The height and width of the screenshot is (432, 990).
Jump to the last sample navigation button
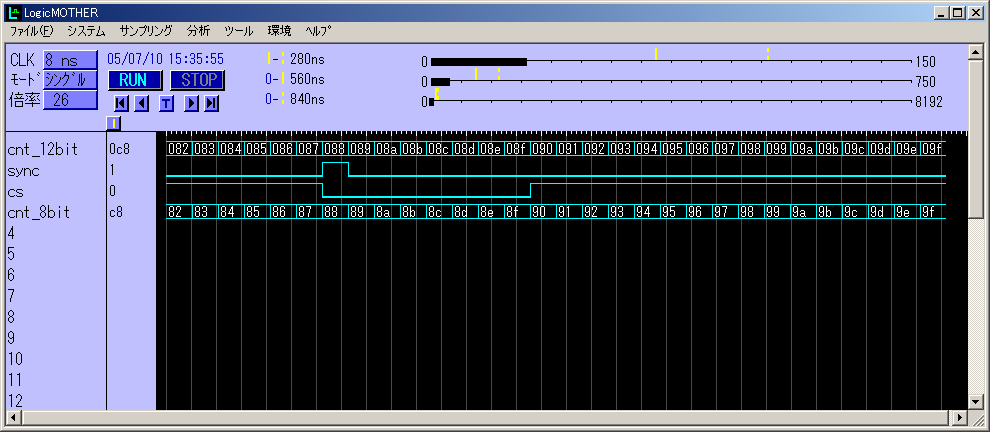(x=212, y=102)
